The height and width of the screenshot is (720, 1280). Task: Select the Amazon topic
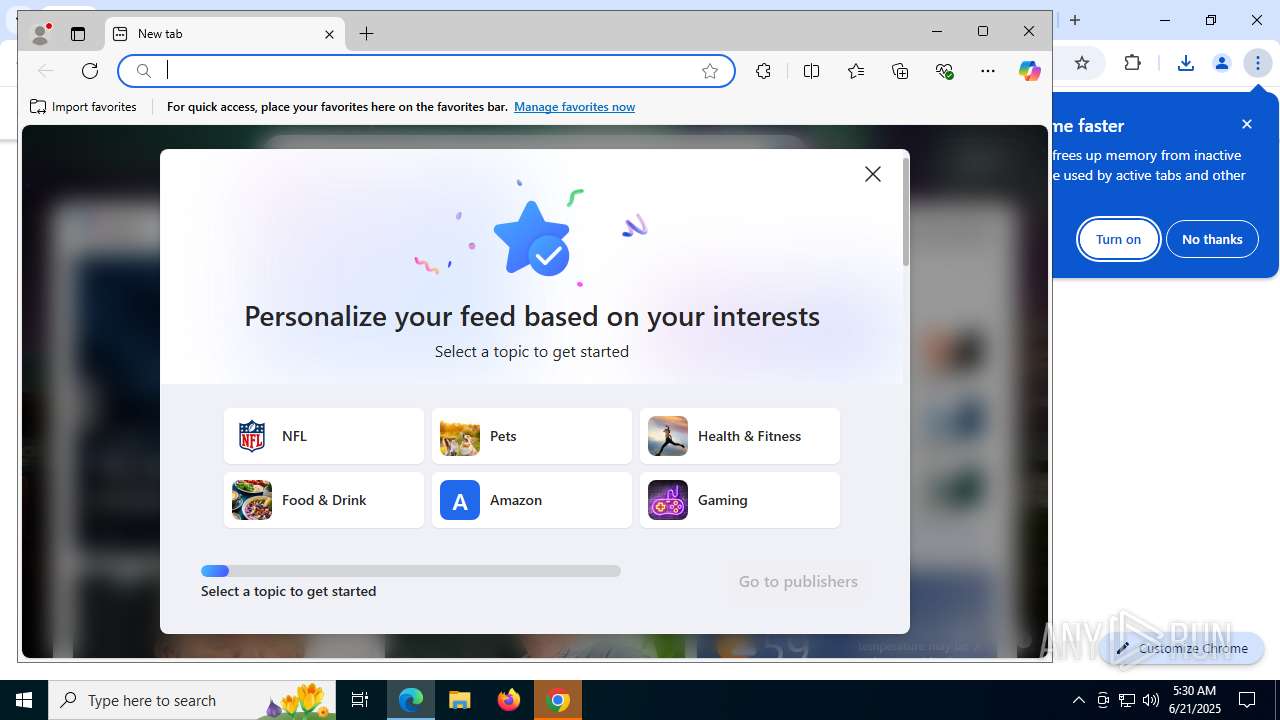(x=532, y=500)
